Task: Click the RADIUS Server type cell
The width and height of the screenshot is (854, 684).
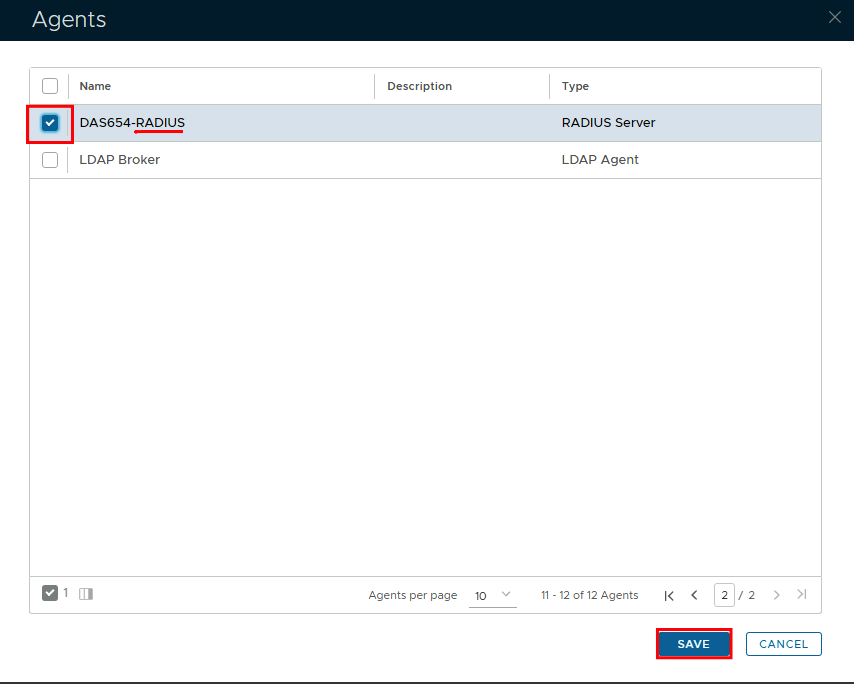Action: (x=608, y=123)
